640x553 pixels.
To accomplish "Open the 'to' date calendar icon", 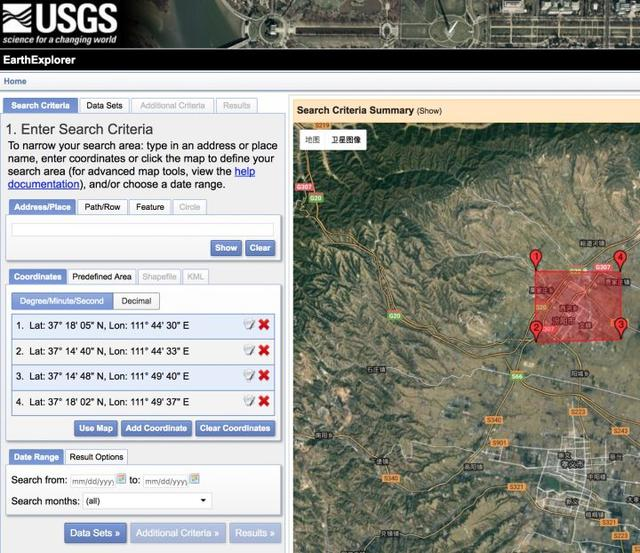I will [195, 478].
